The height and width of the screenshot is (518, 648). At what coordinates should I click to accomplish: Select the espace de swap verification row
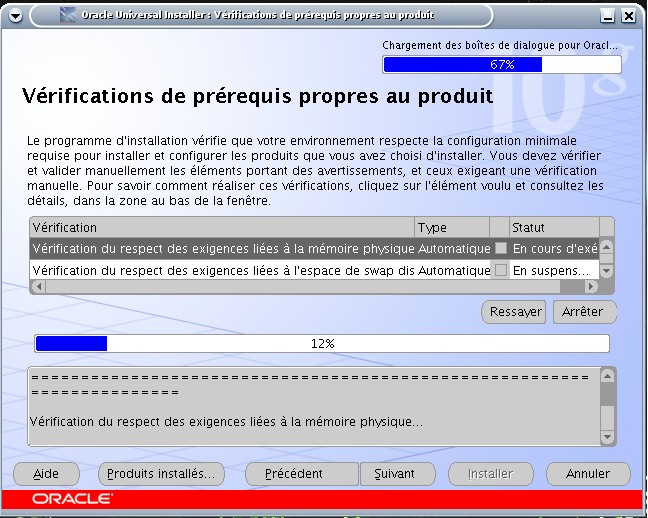[314, 270]
